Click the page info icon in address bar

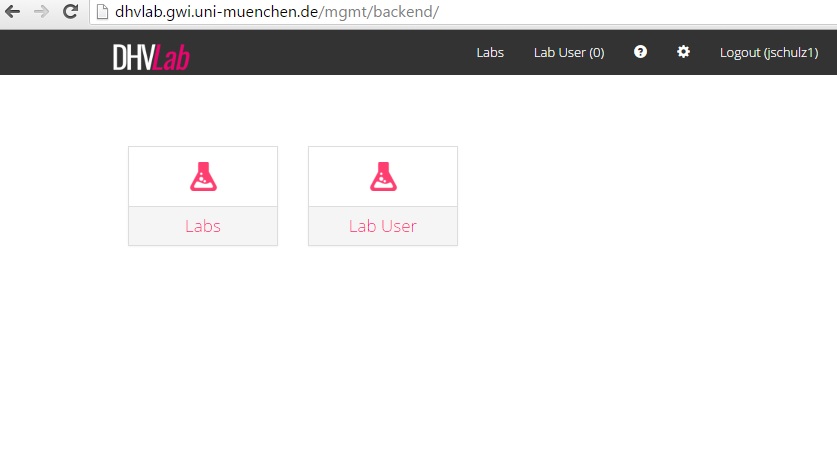point(102,12)
